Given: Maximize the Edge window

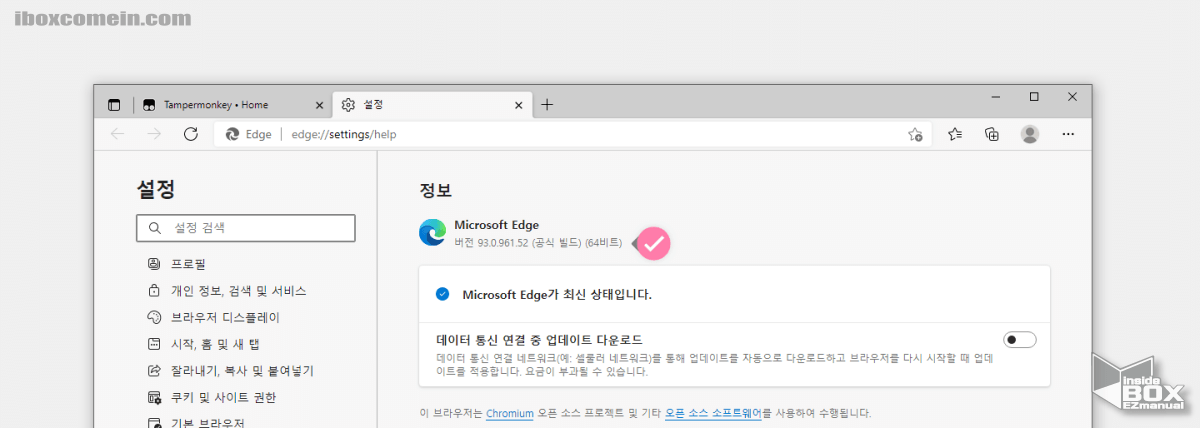Looking at the screenshot, I should tap(1034, 97).
